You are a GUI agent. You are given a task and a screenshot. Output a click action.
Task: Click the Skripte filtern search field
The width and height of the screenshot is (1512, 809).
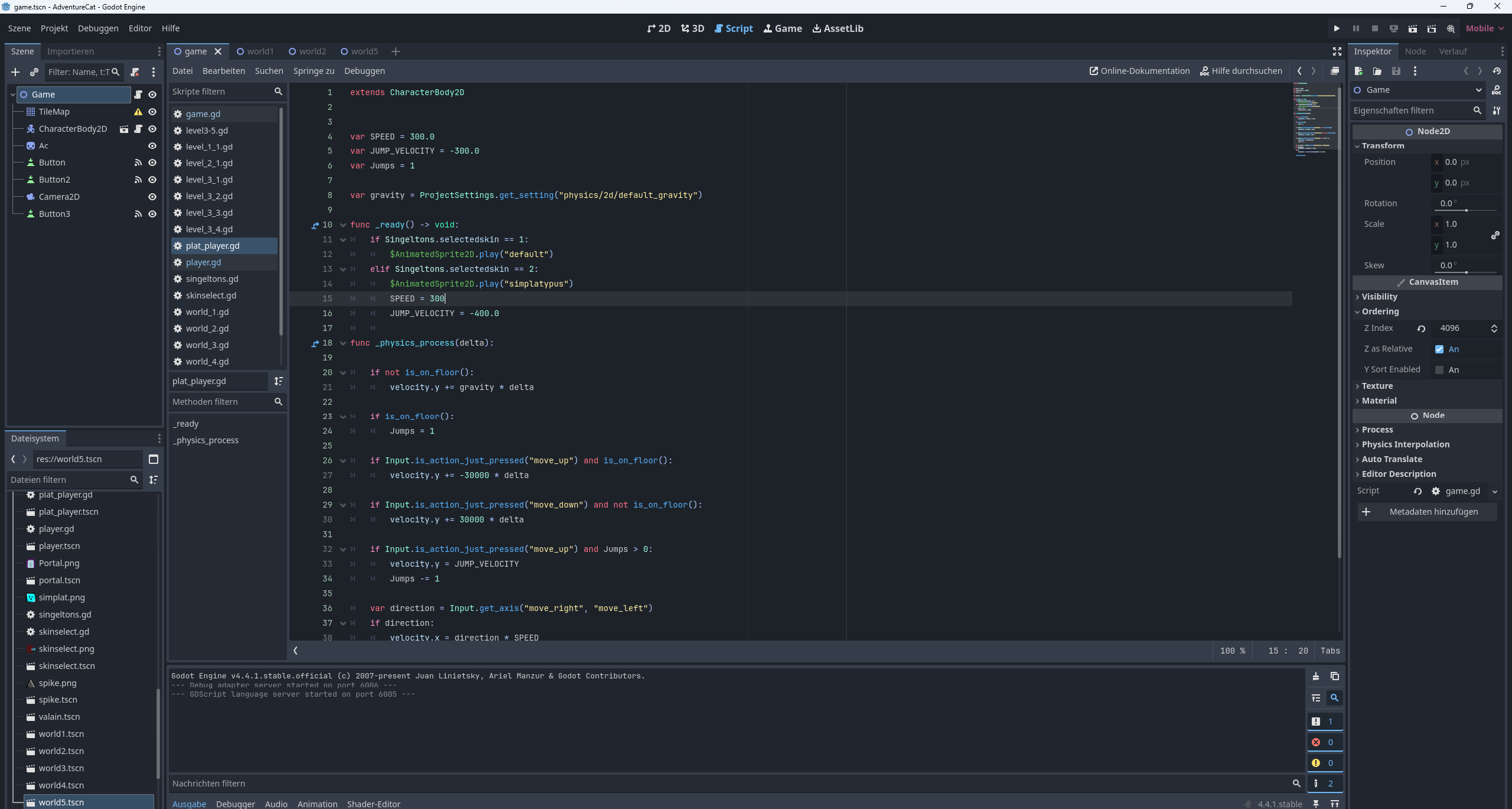coord(221,92)
